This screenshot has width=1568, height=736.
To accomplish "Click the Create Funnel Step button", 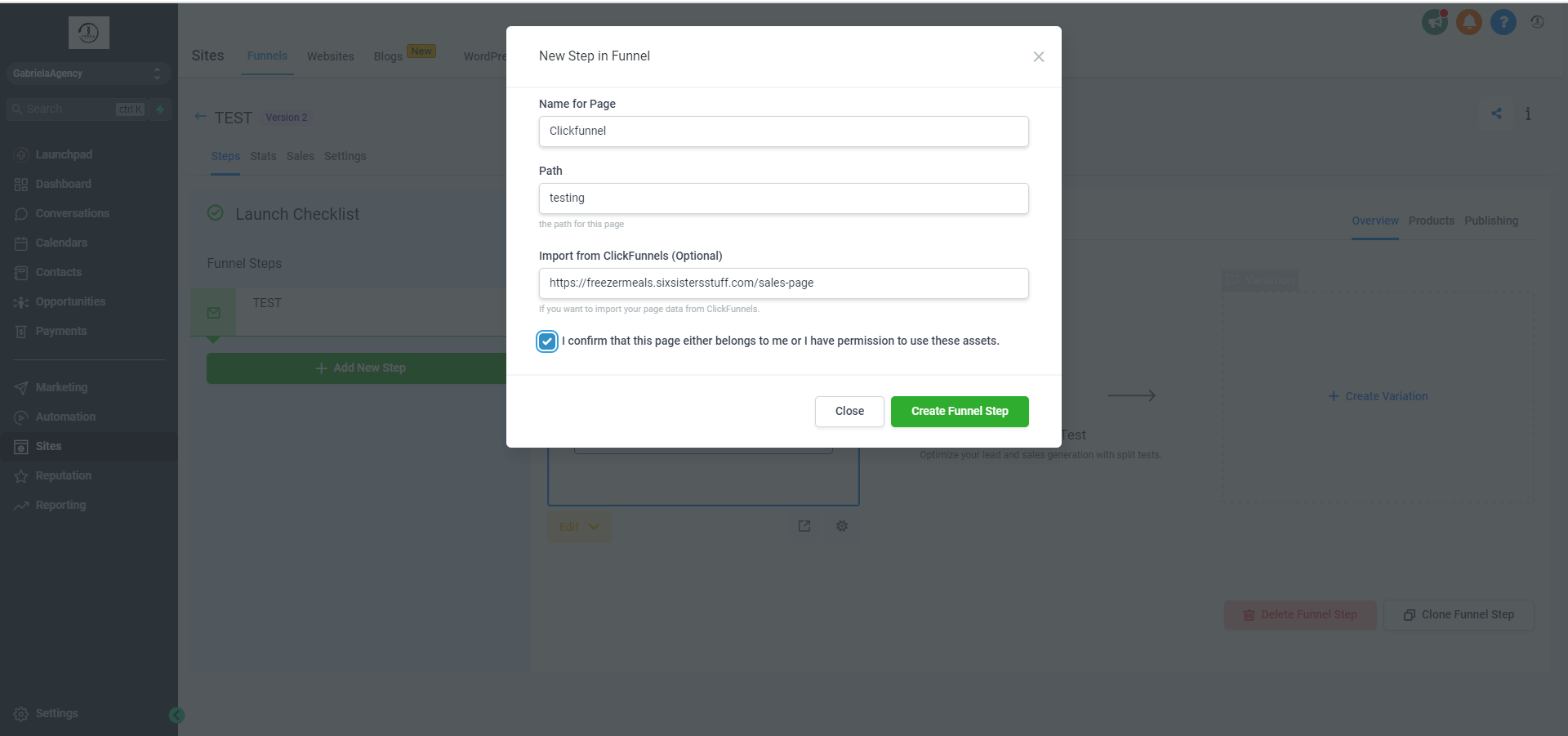I will (x=959, y=411).
